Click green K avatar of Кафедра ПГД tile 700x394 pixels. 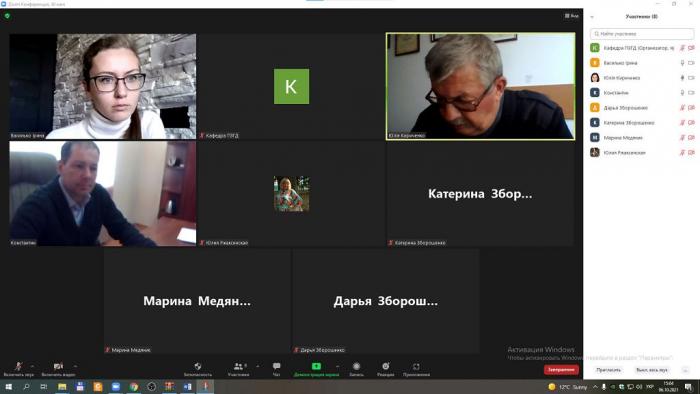click(x=291, y=86)
